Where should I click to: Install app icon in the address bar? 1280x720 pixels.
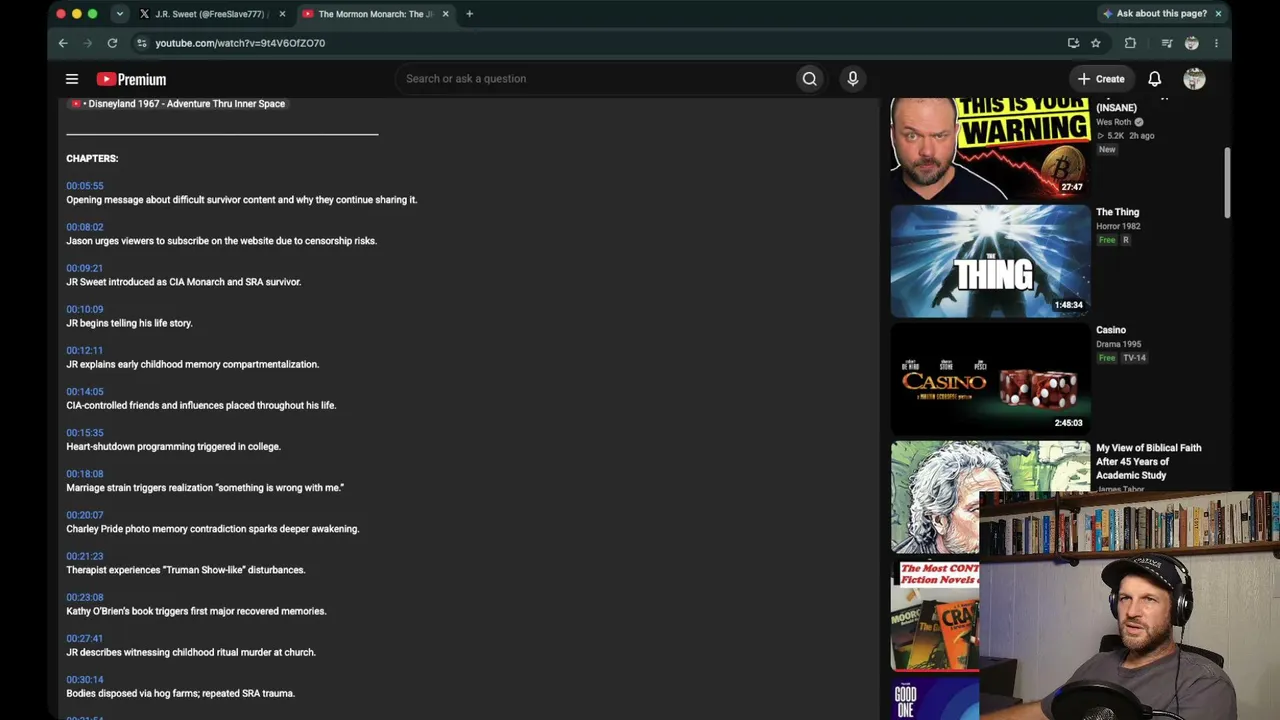1073,43
